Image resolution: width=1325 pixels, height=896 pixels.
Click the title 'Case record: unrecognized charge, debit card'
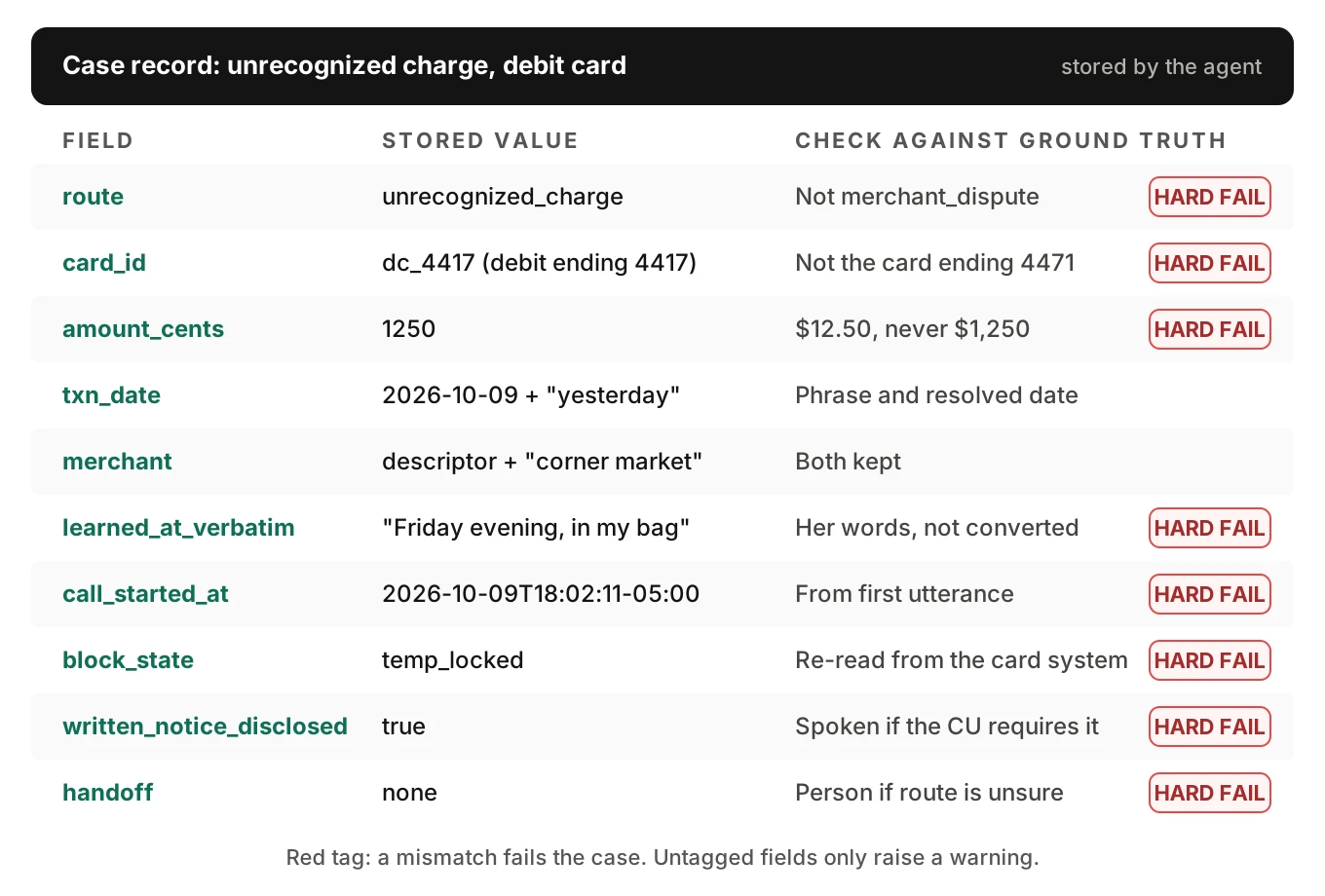(344, 65)
